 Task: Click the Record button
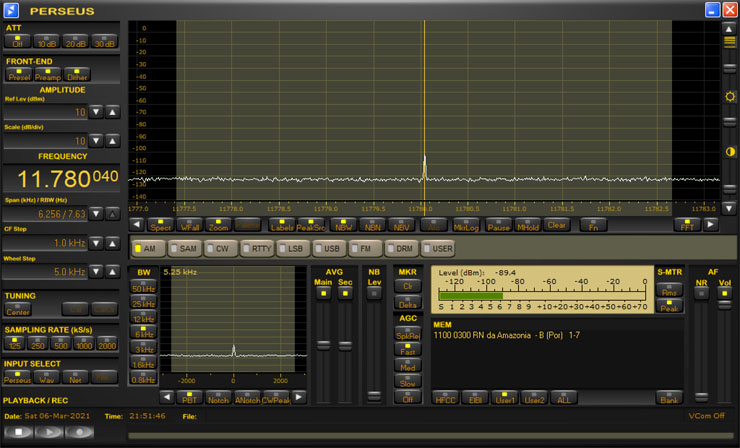point(79,431)
